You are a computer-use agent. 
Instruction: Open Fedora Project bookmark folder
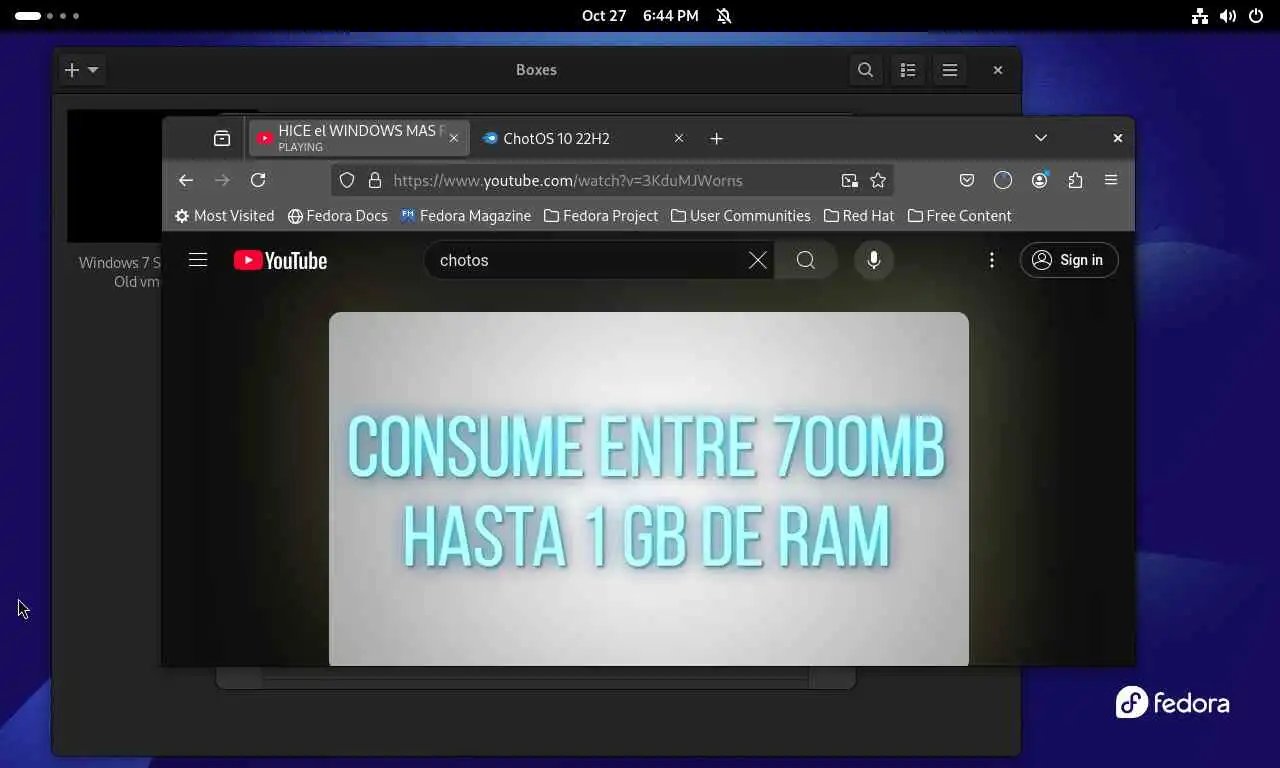(x=601, y=216)
